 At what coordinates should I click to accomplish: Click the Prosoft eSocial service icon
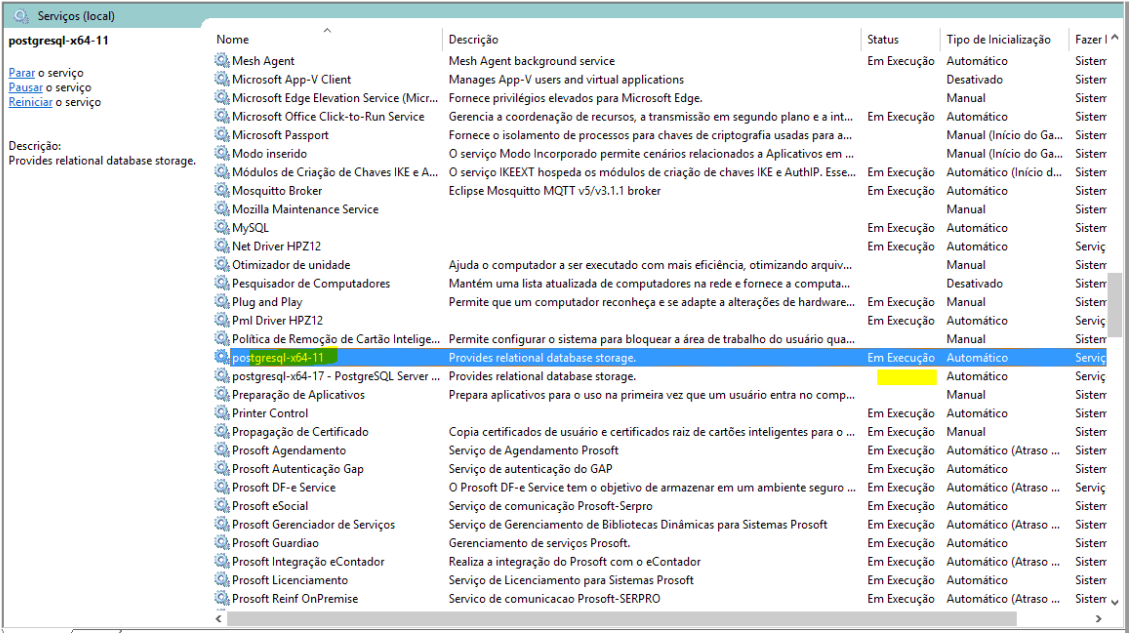pyautogui.click(x=222, y=506)
